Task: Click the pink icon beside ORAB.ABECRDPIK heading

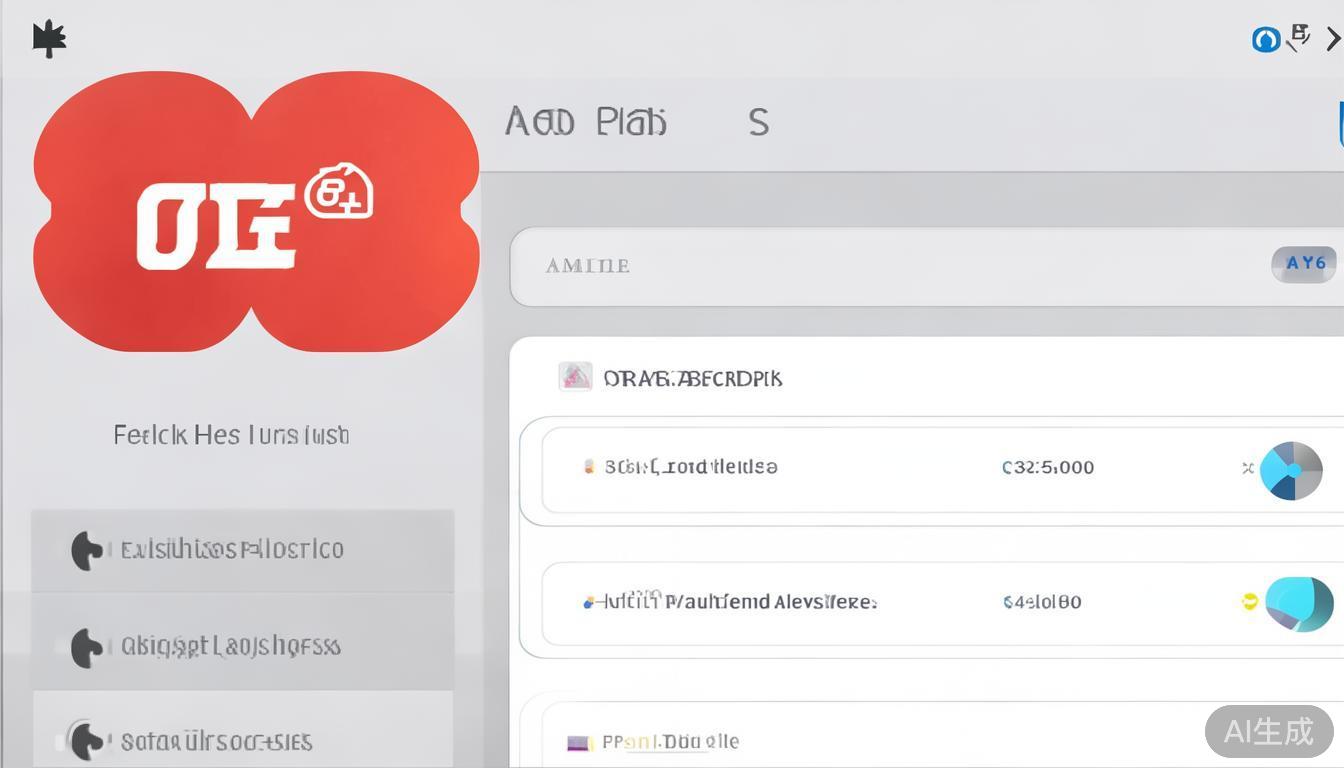Action: [x=575, y=377]
